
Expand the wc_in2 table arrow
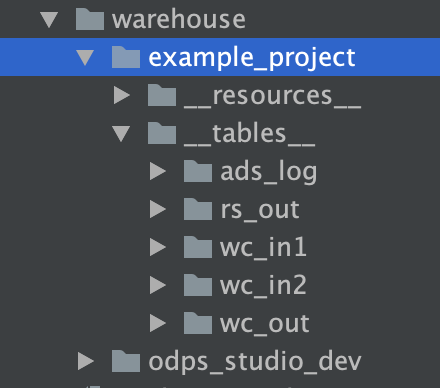click(x=158, y=286)
